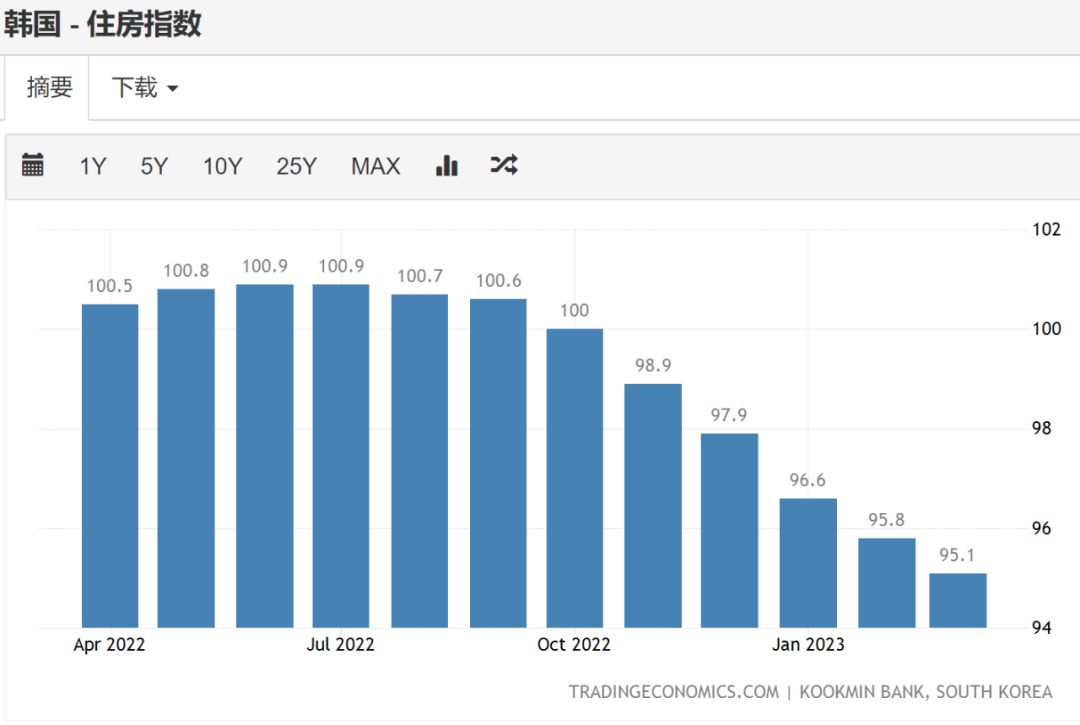The height and width of the screenshot is (725, 1080).
Task: Select the 1Y time range
Action: pyautogui.click(x=93, y=166)
